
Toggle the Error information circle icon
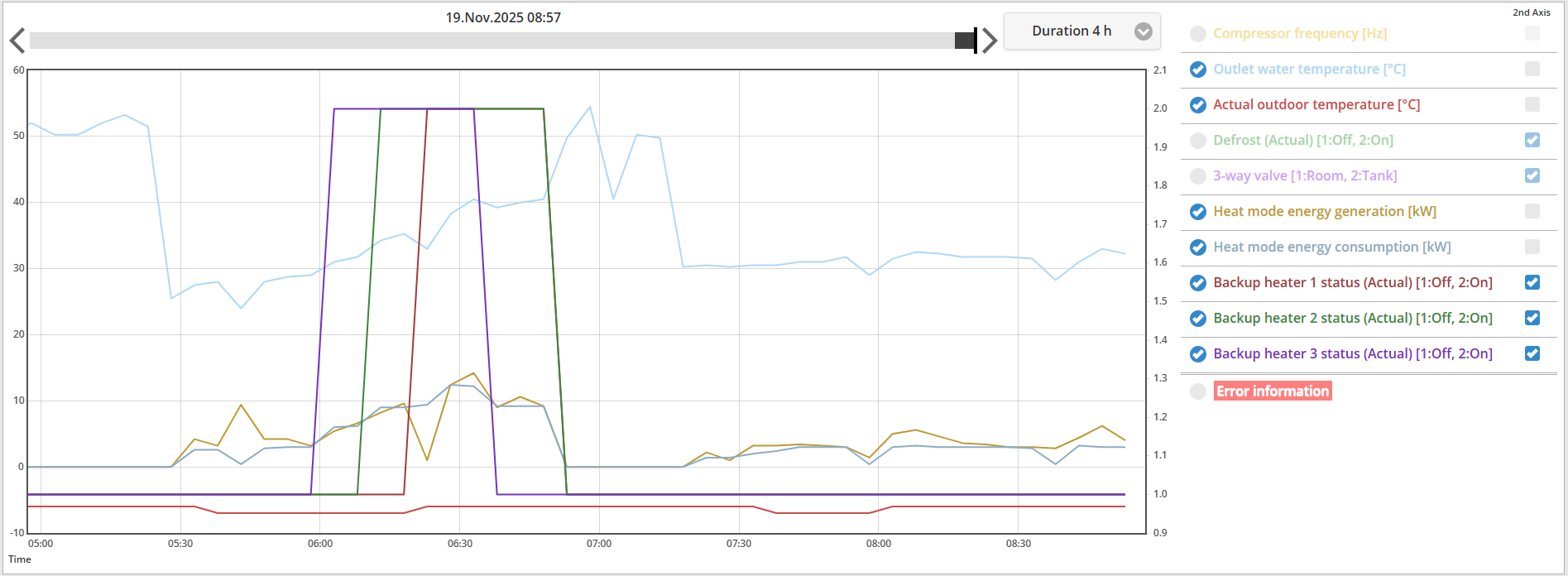[x=1197, y=391]
